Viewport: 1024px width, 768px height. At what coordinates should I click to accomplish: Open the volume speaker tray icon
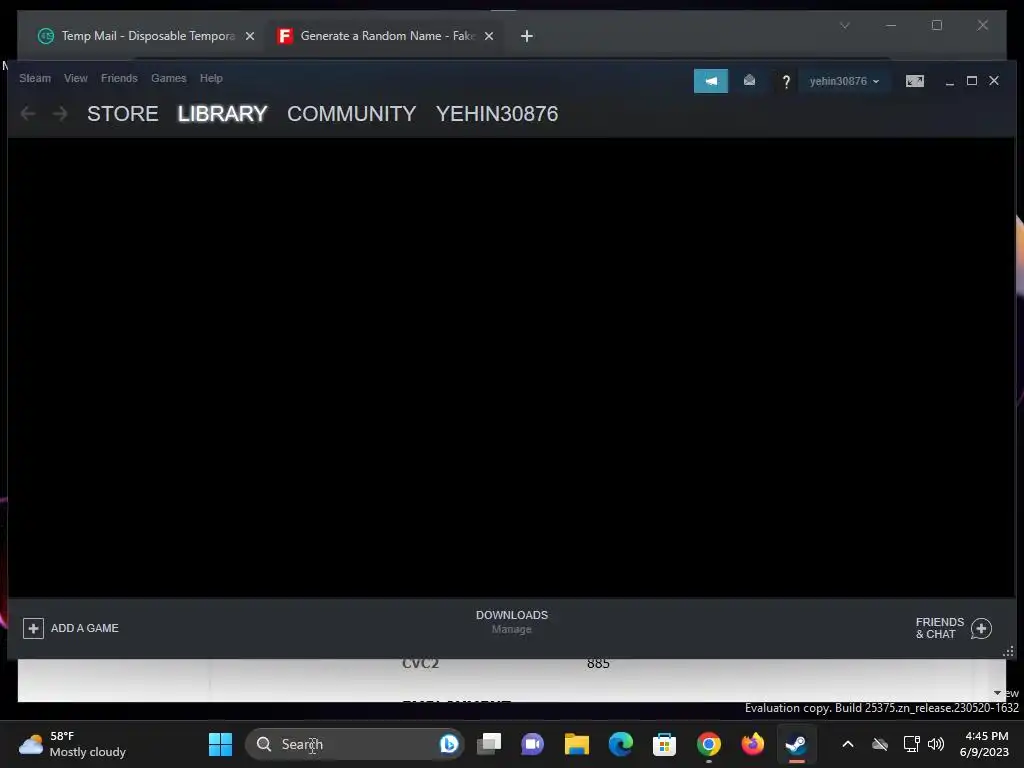click(x=936, y=744)
